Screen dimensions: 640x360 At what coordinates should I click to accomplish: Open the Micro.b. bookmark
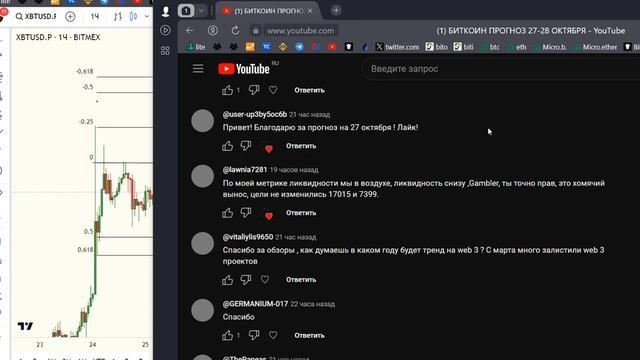coord(550,47)
